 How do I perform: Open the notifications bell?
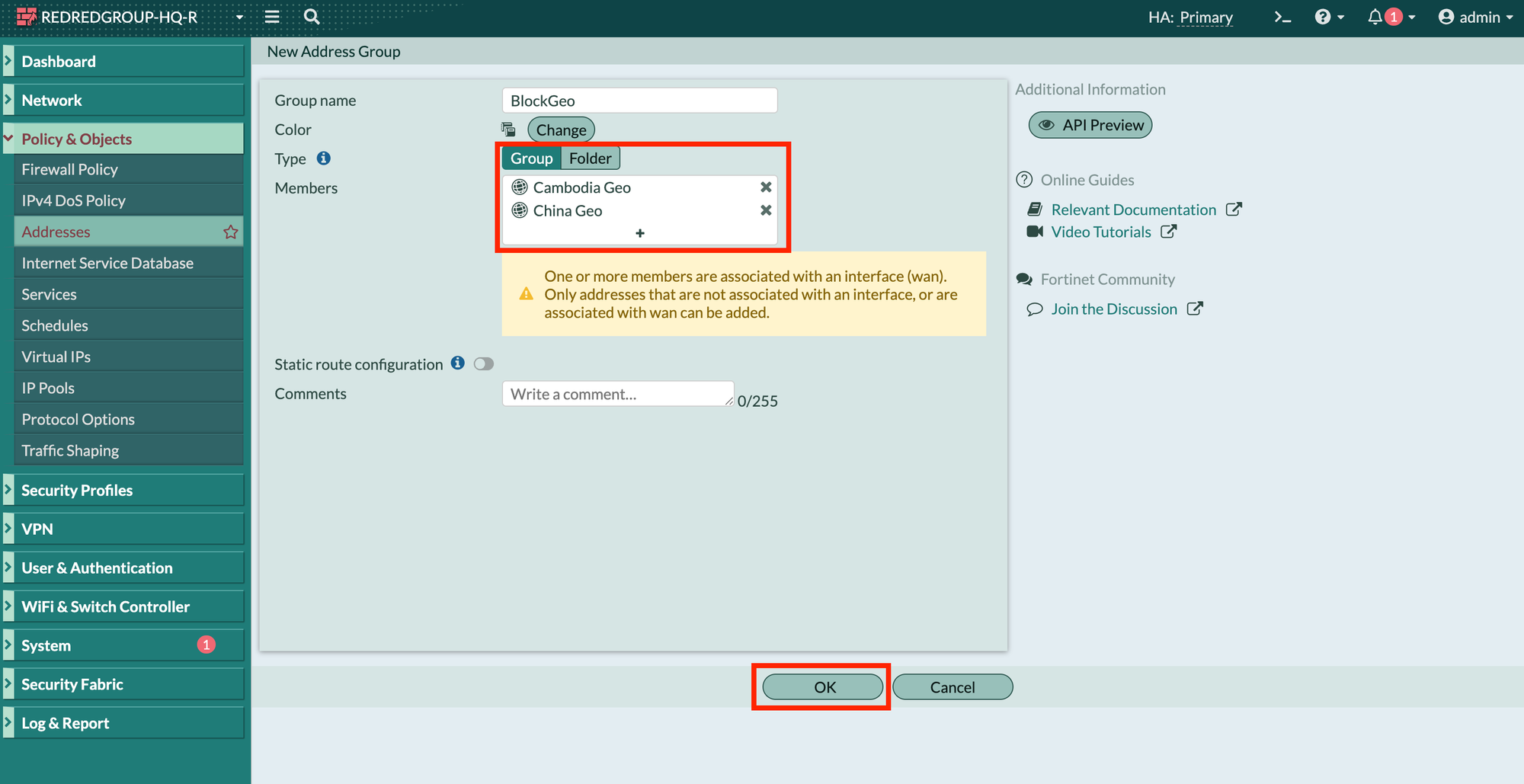point(1376,17)
